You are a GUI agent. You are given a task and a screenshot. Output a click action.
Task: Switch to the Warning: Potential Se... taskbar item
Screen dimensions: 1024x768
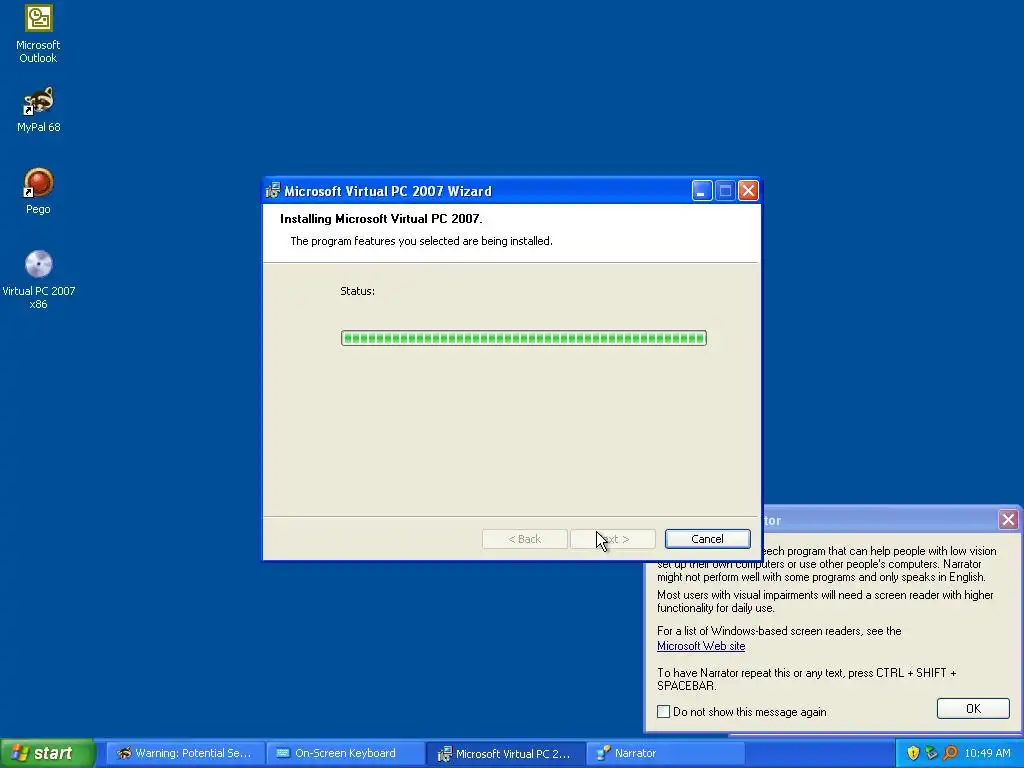tap(185, 753)
